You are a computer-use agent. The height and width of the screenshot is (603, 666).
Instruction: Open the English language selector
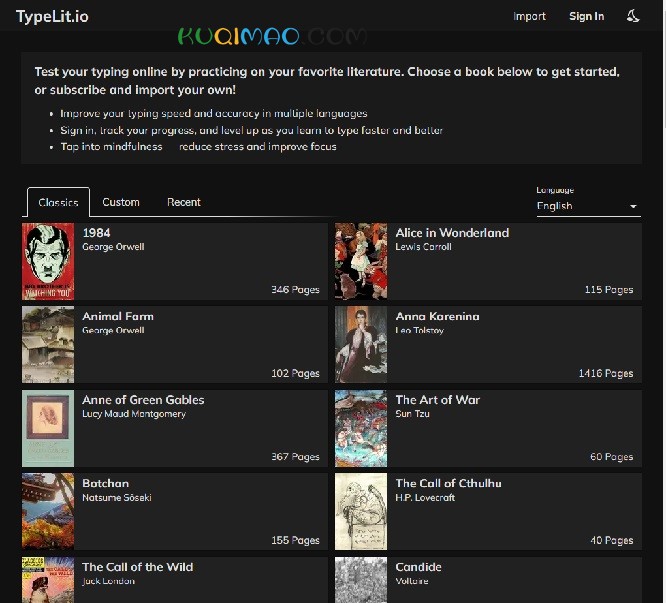click(x=589, y=206)
